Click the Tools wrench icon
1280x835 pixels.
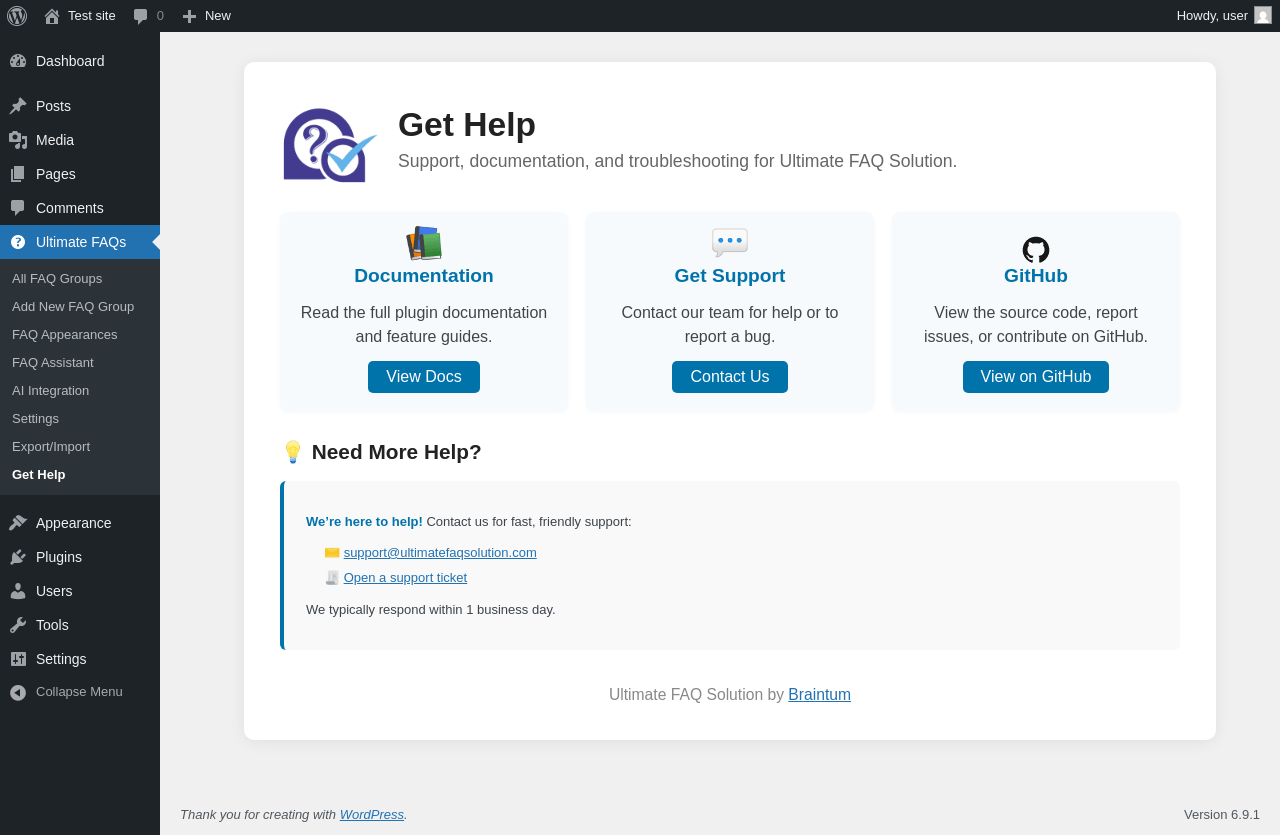(x=18, y=625)
